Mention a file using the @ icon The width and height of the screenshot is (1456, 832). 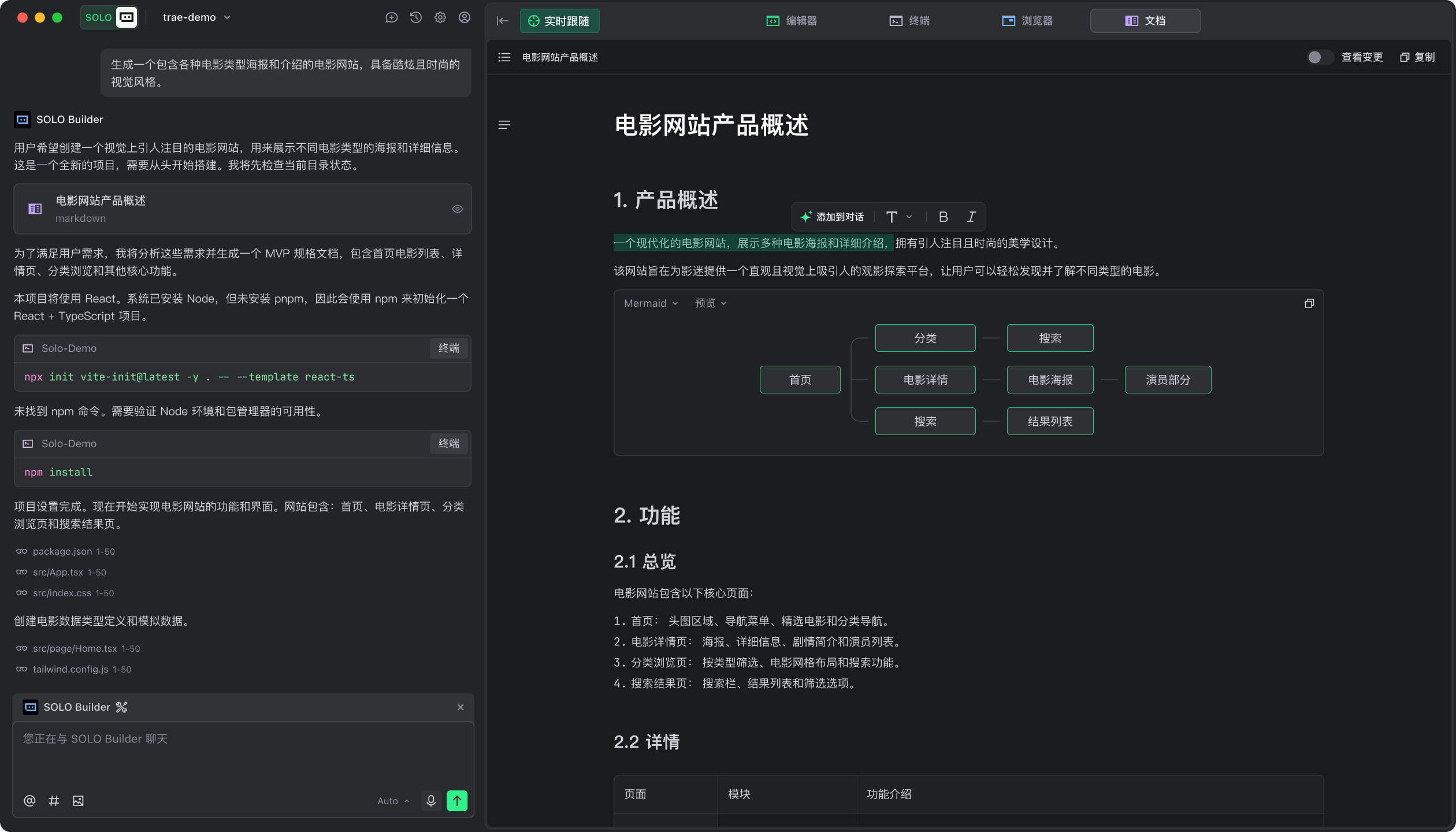tap(29, 801)
